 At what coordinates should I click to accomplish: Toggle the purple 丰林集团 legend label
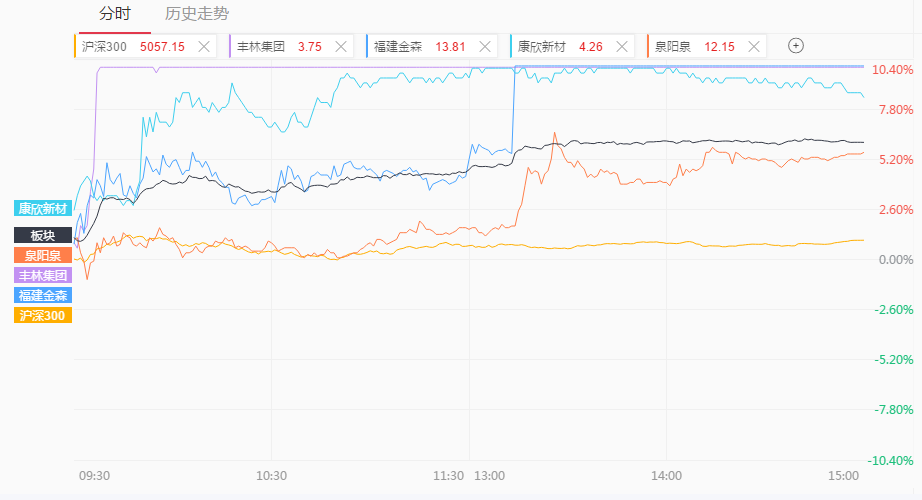coord(43,275)
